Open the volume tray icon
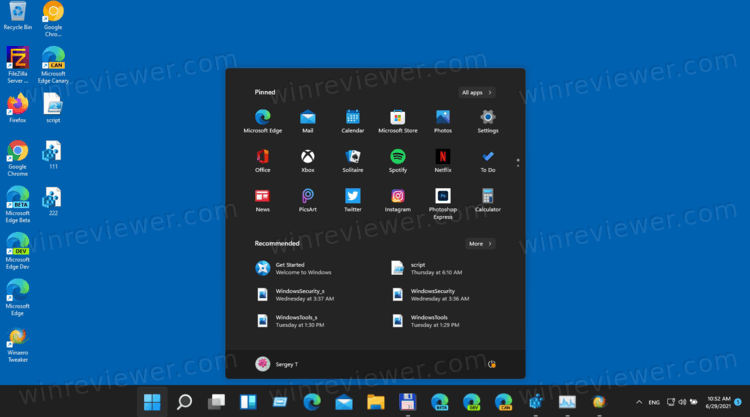750x417 pixels. (682, 402)
